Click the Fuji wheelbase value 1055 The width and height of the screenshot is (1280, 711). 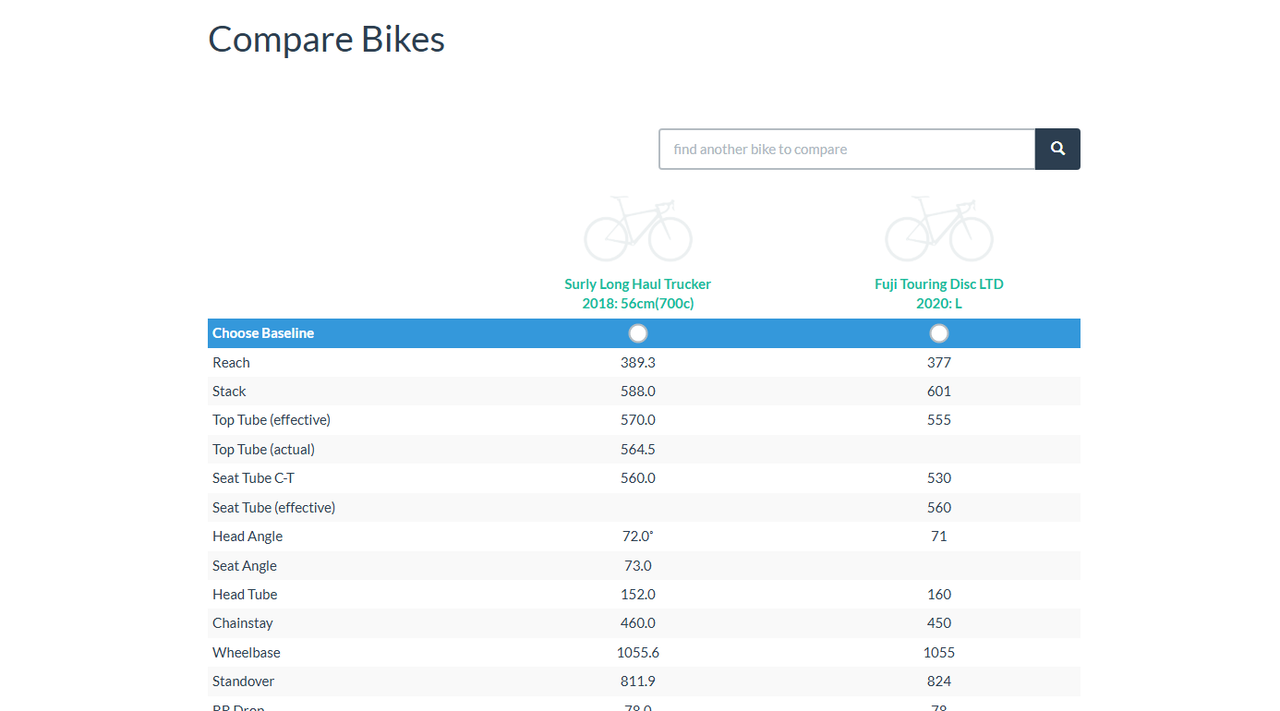tap(939, 652)
